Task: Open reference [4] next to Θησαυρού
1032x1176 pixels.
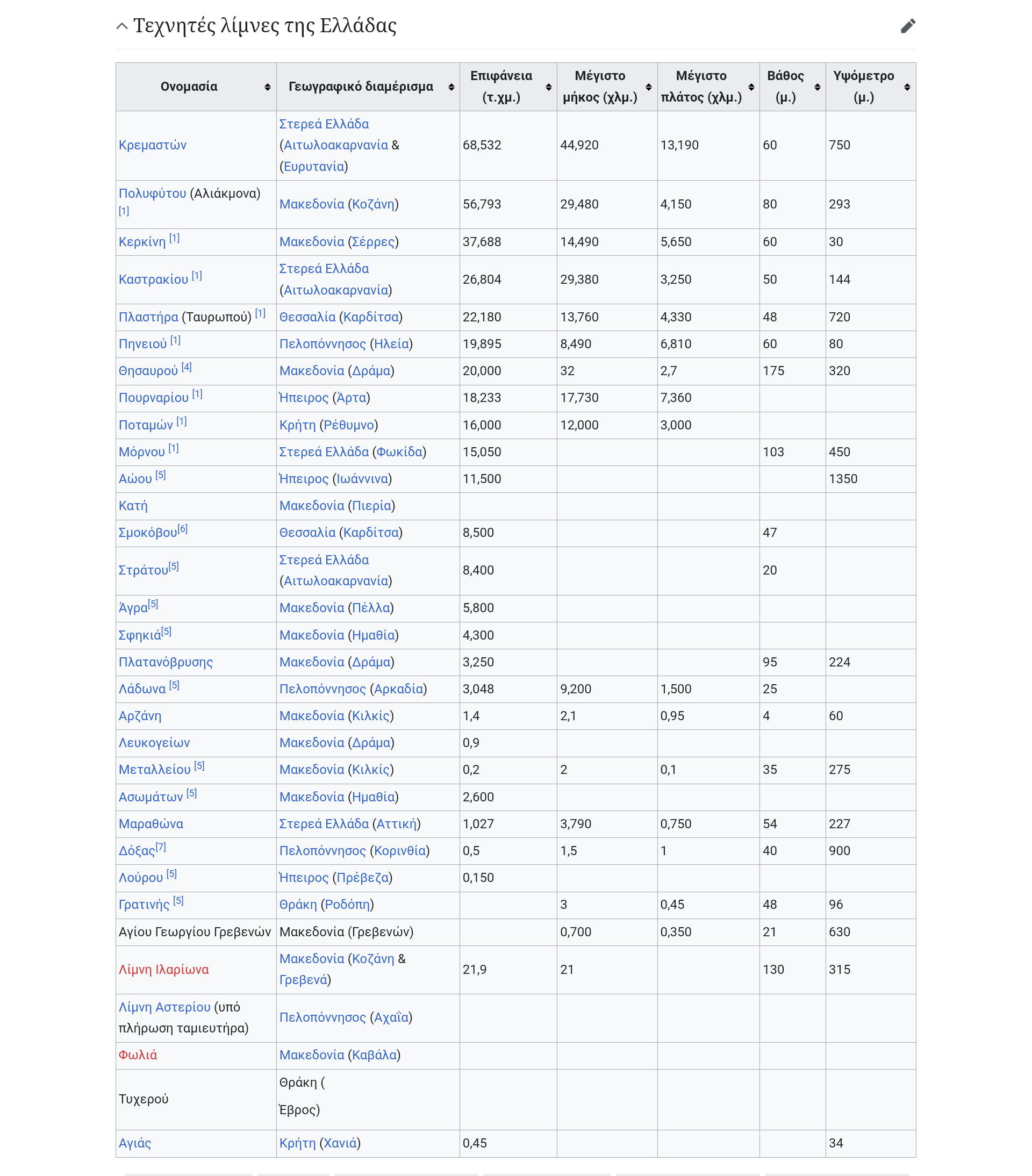Action: coord(187,367)
